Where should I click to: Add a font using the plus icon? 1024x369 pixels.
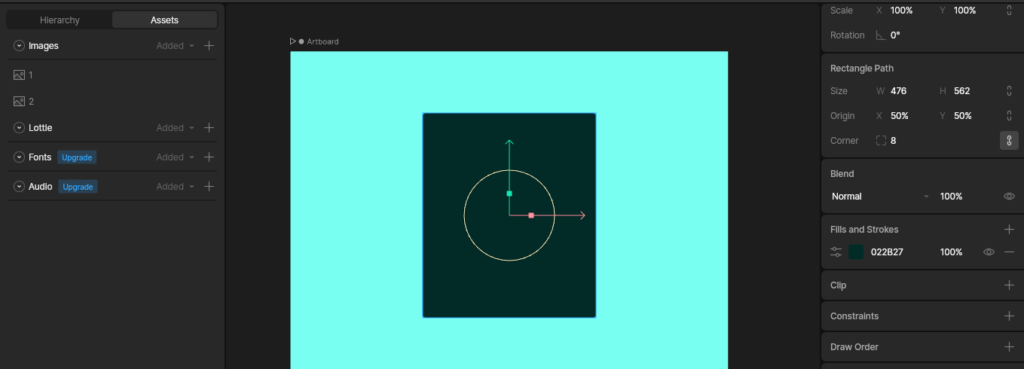[x=209, y=157]
